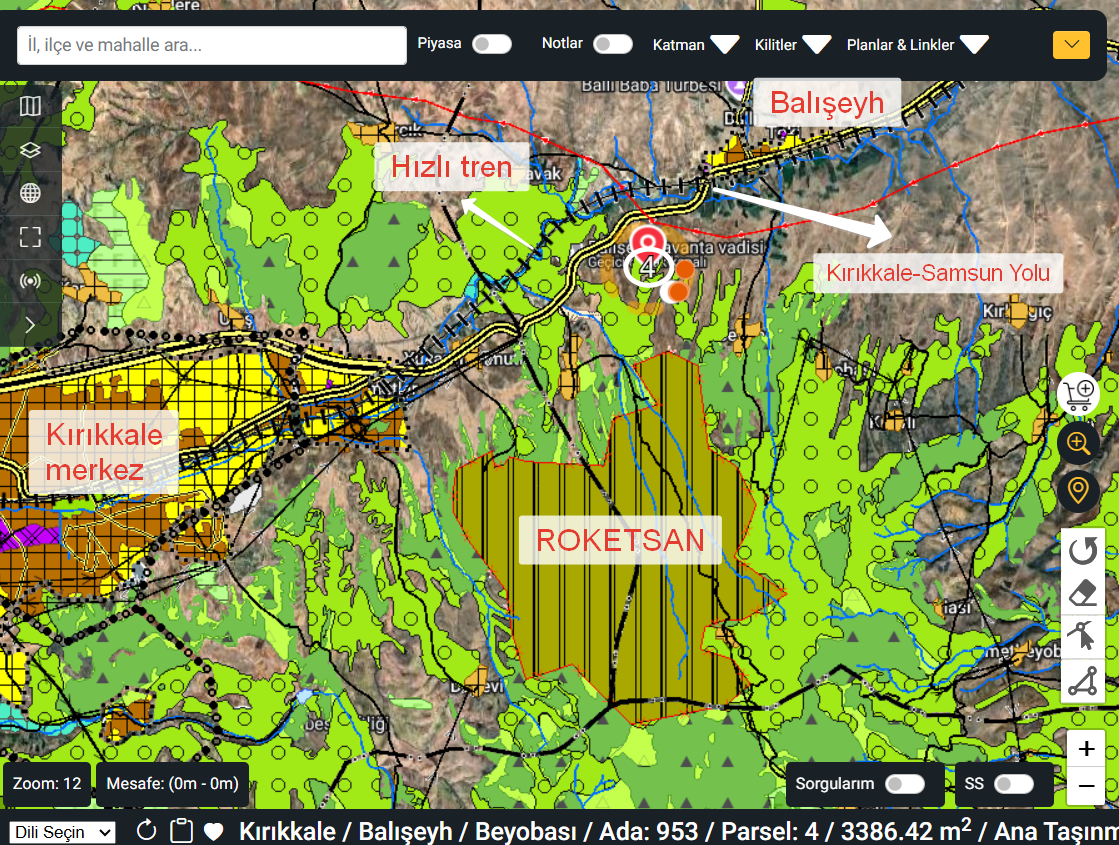Image resolution: width=1119 pixels, height=845 pixels.
Task: Toggle the Notlar switch
Action: pyautogui.click(x=613, y=44)
